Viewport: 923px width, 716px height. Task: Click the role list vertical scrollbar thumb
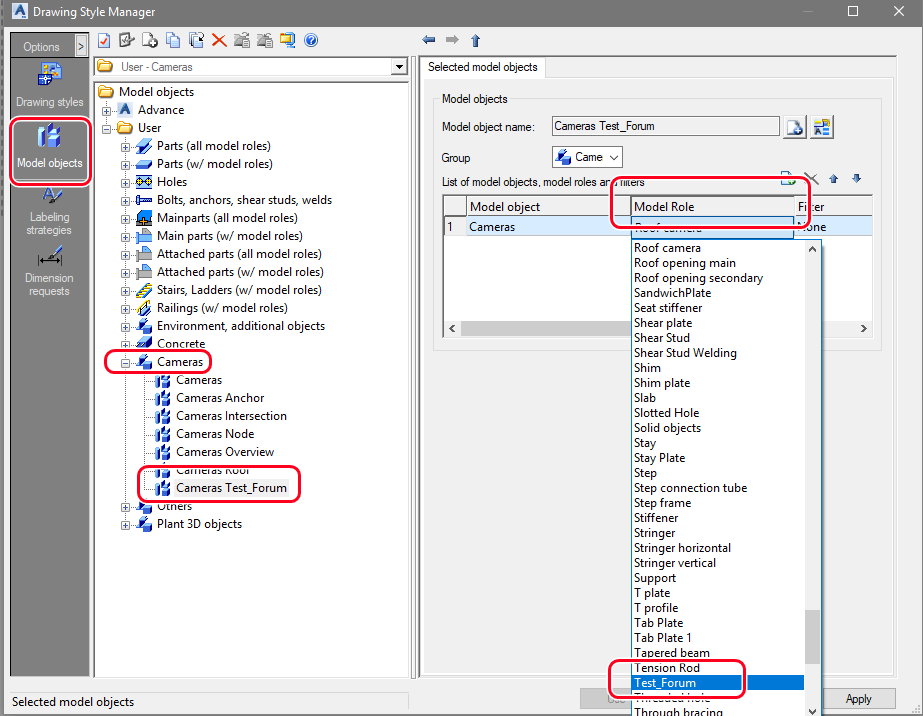point(812,637)
